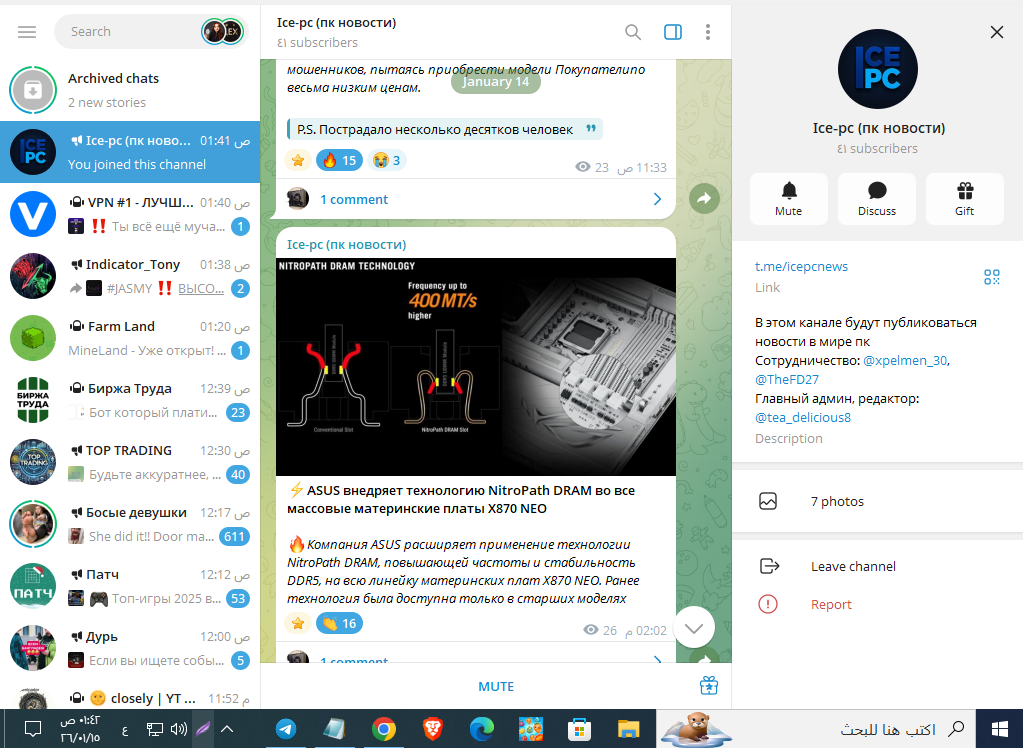Open Дурь chat
This screenshot has height=748, width=1023.
[130, 648]
